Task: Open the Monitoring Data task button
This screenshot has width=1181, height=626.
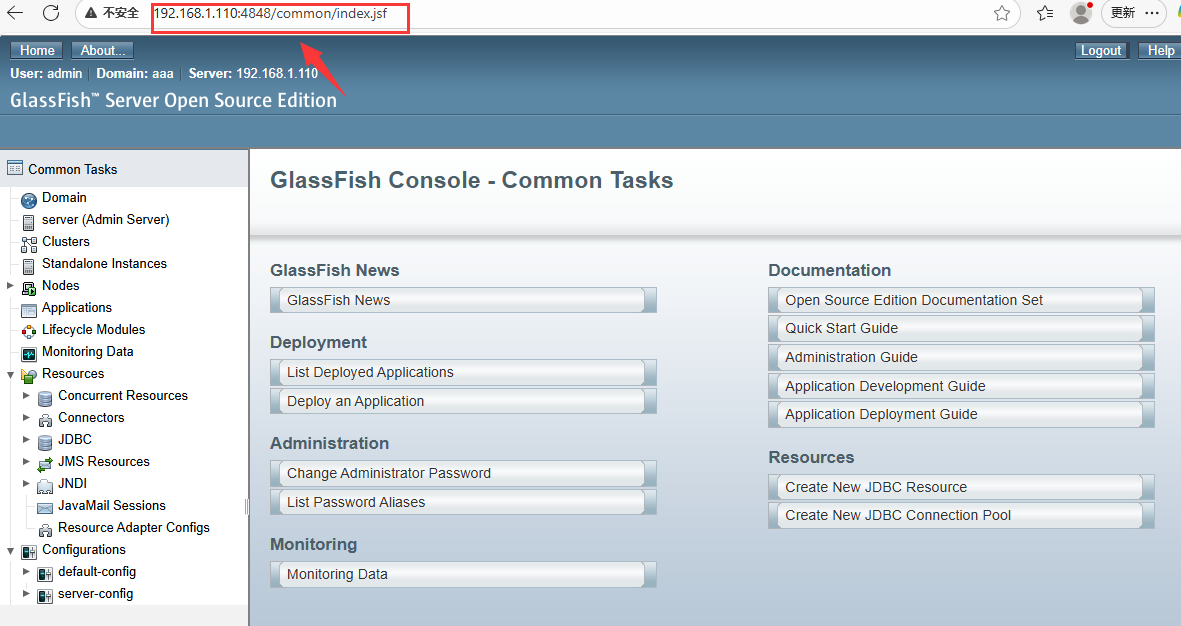Action: [463, 574]
